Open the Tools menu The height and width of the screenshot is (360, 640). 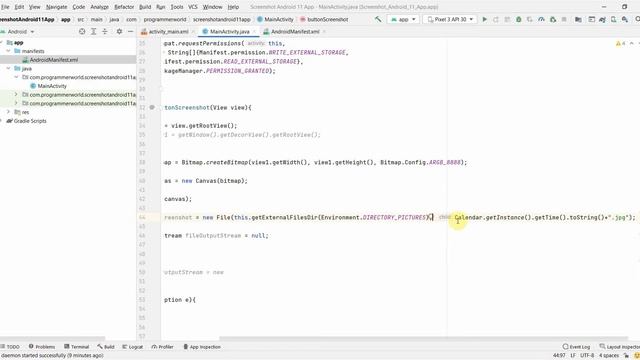[x=177, y=7]
